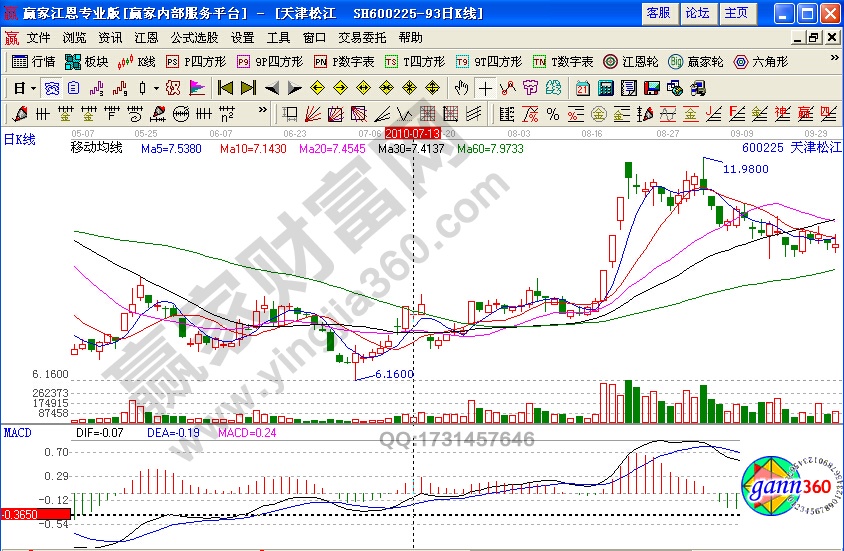Toggle the crosshair cursor tool
This screenshot has width=844, height=551.
[485, 87]
